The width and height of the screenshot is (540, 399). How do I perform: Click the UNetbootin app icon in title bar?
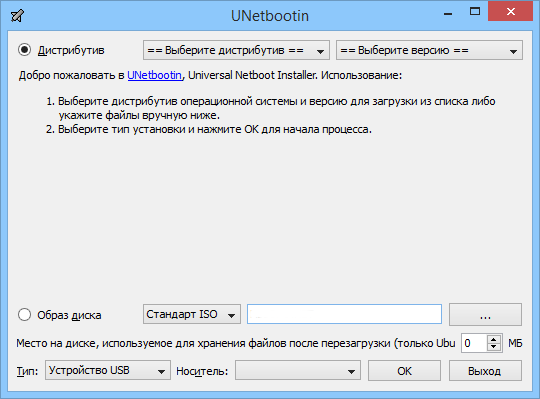pos(17,16)
